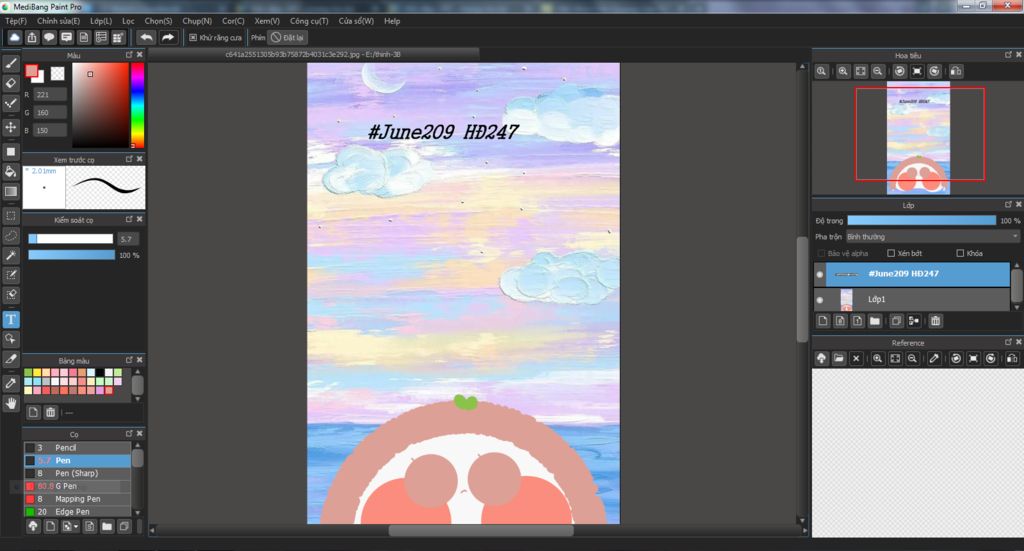Select the Hand pan tool

[x=11, y=403]
